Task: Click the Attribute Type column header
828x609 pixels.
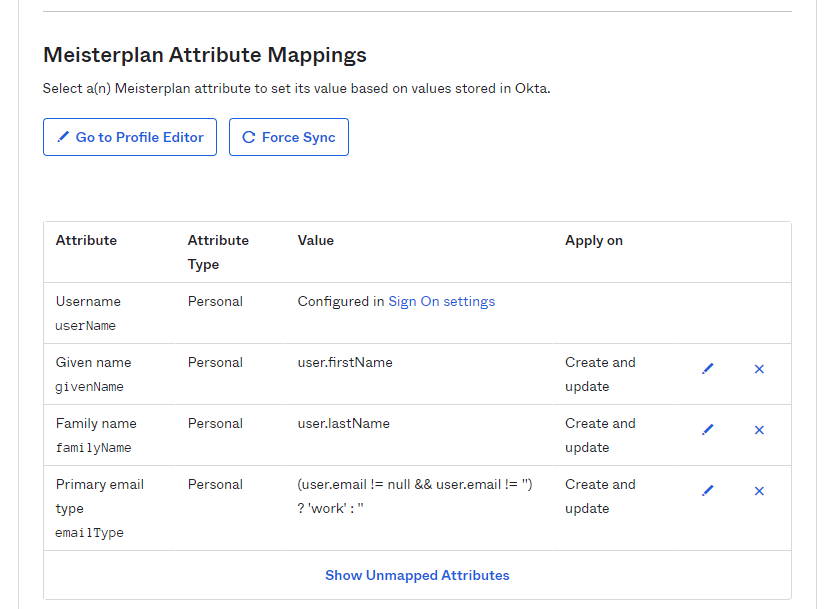Action: pos(218,252)
